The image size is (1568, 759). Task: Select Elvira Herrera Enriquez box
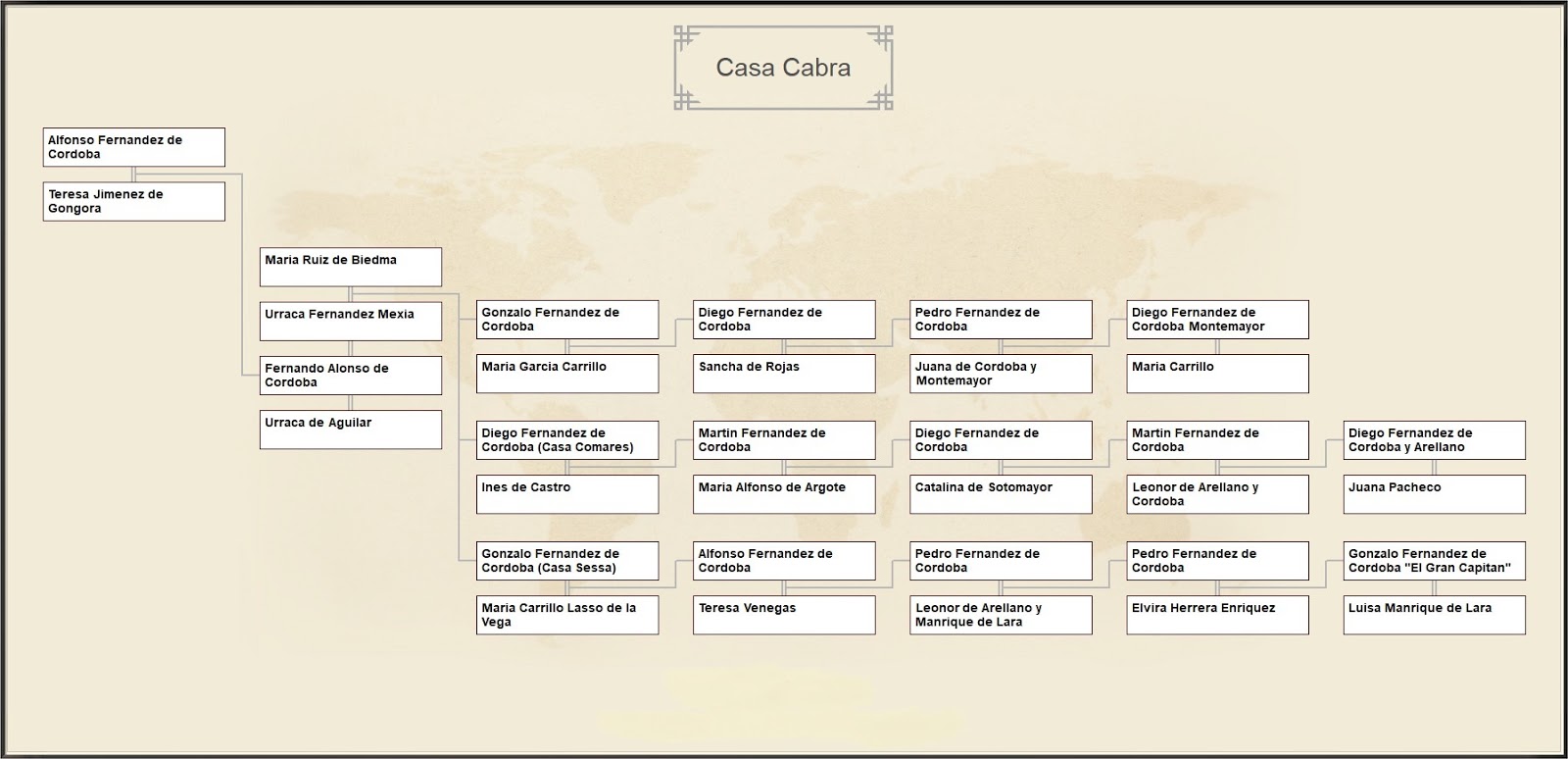[1217, 614]
